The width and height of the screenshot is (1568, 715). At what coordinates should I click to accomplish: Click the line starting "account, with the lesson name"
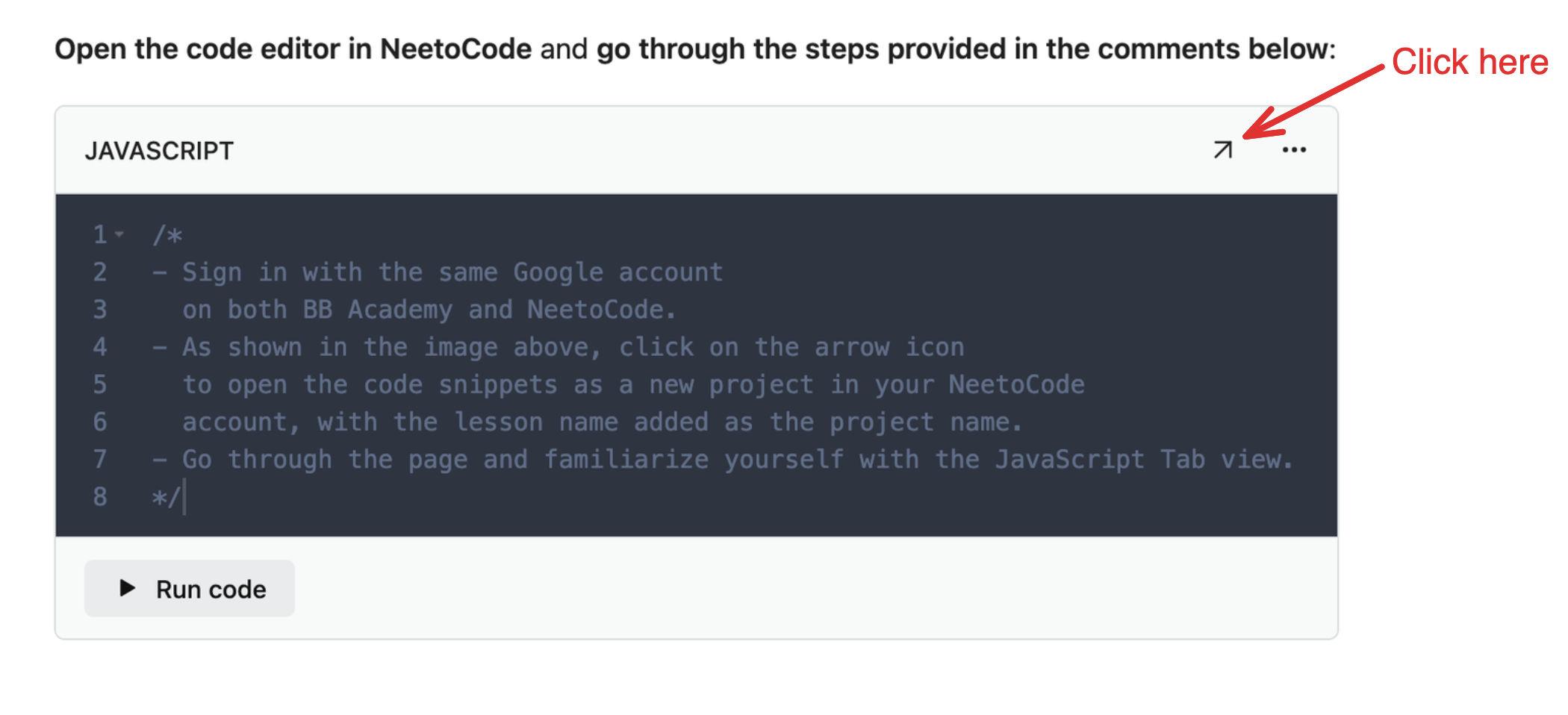pyautogui.click(x=602, y=422)
